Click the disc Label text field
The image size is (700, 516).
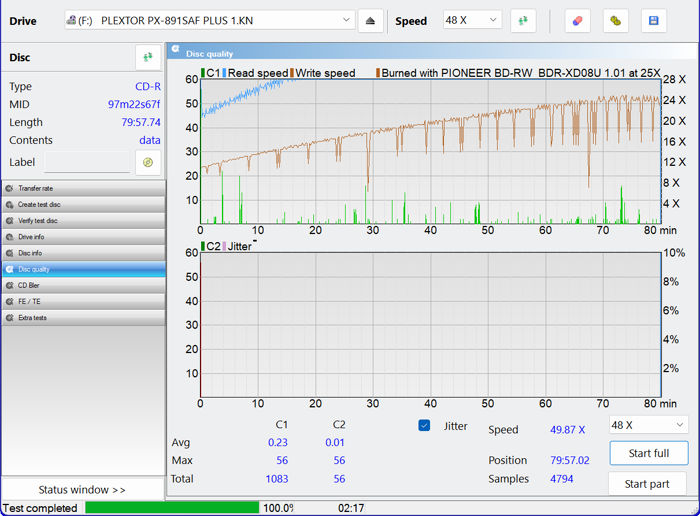coord(87,162)
